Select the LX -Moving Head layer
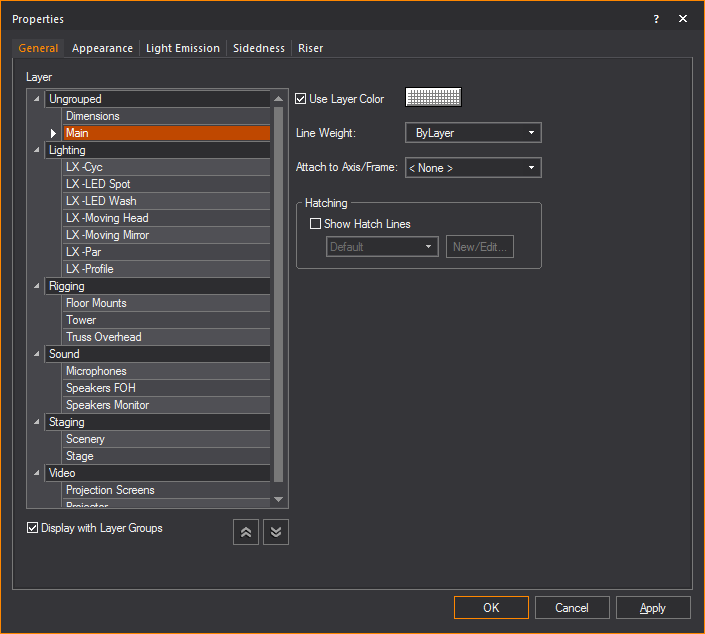The height and width of the screenshot is (634, 705). pos(107,218)
